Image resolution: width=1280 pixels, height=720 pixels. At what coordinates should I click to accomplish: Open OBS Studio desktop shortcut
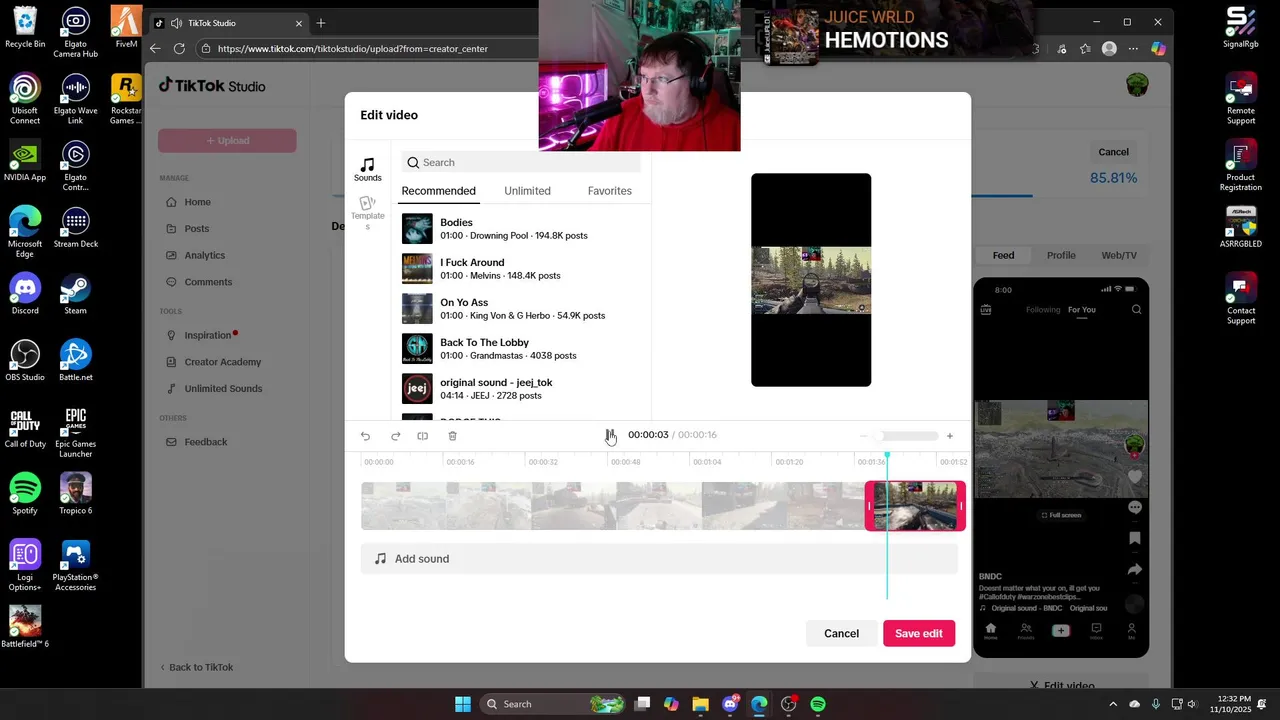click(x=25, y=360)
